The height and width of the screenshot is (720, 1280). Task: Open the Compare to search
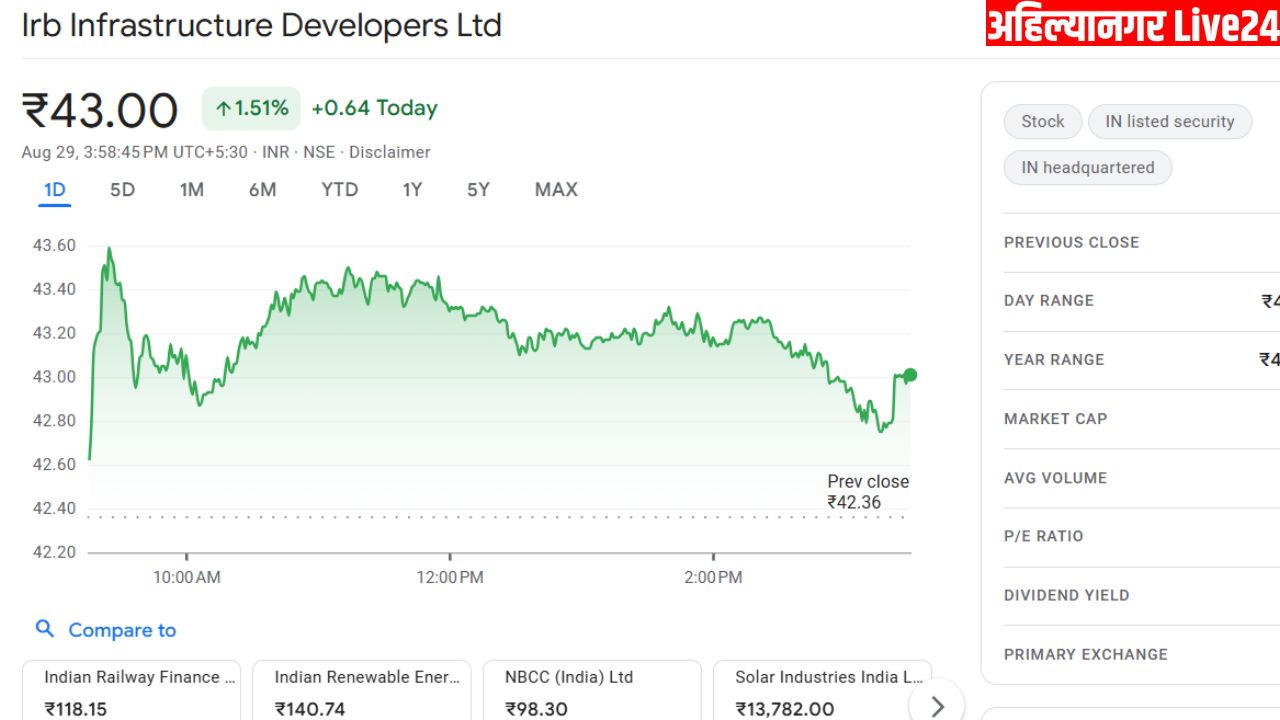pos(105,630)
